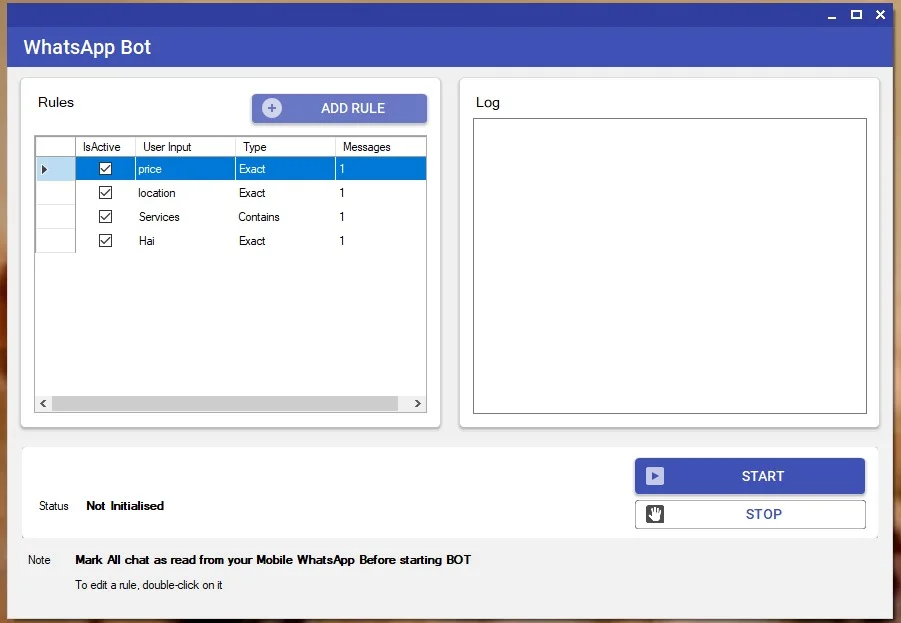
Task: Click inside the Log output box
Action: point(669,265)
